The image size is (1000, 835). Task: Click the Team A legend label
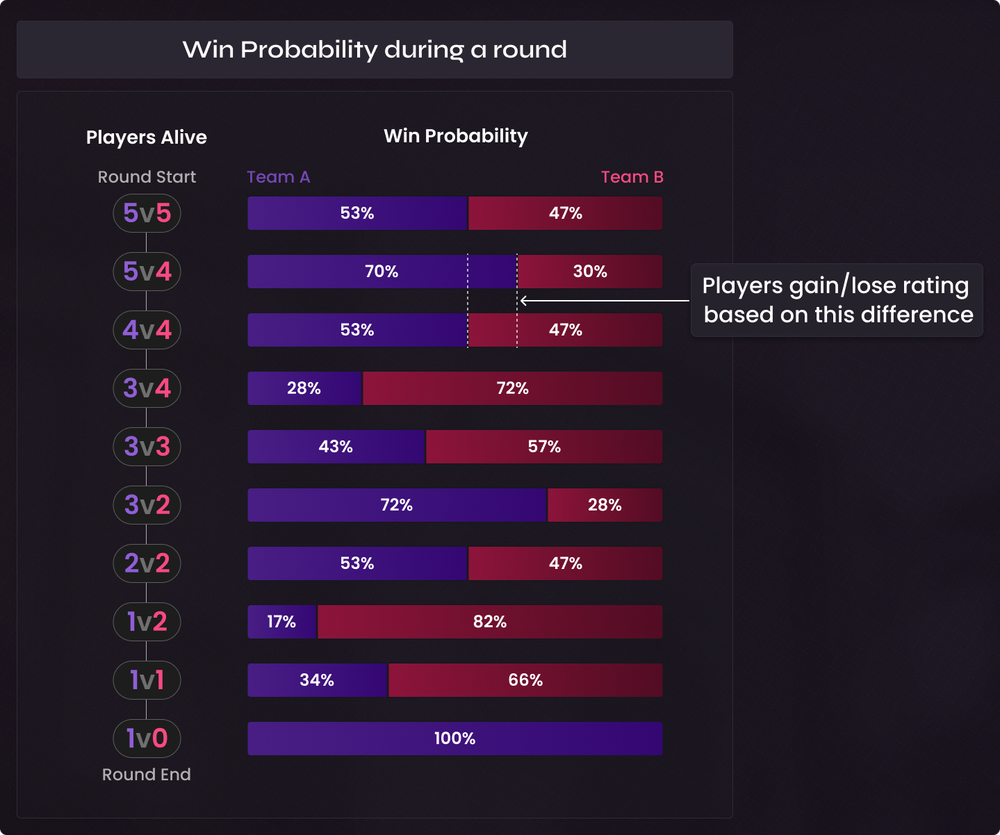[278, 177]
